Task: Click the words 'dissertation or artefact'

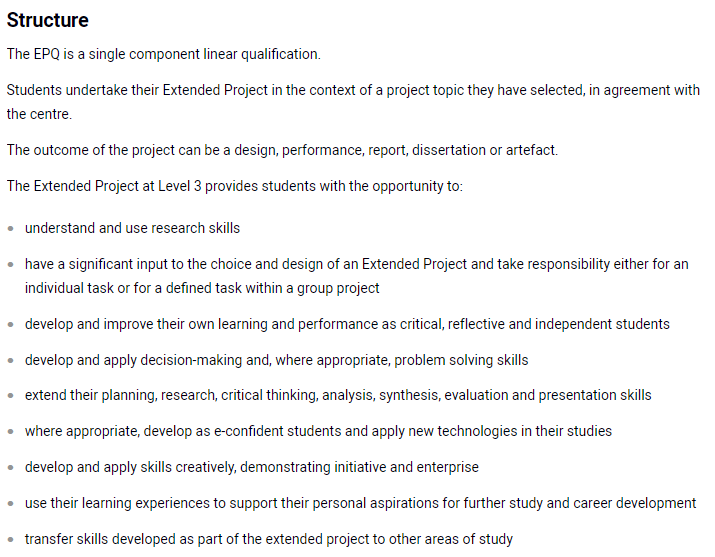Action: pyautogui.click(x=483, y=150)
